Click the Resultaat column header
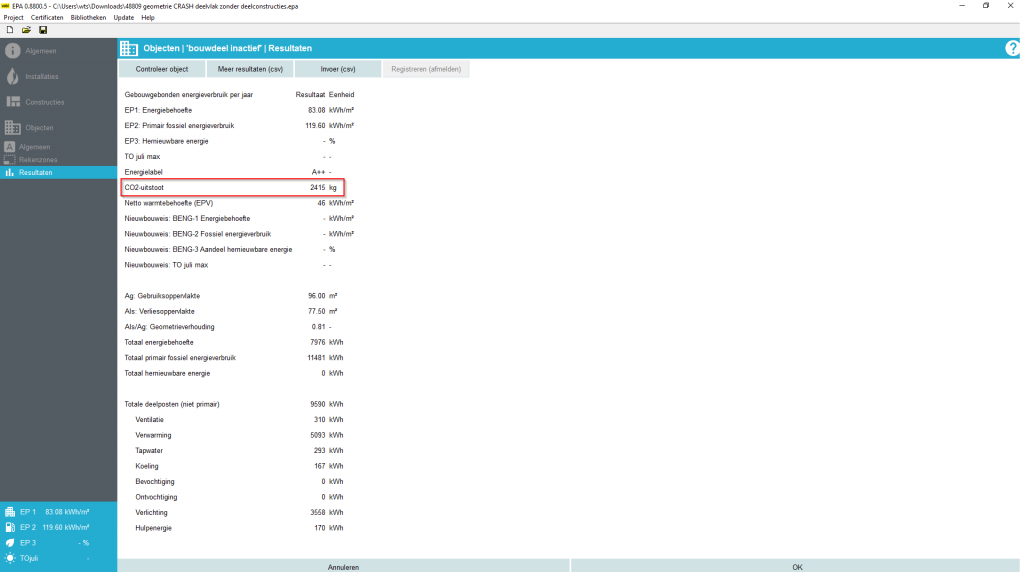Image resolution: width=1024 pixels, height=572 pixels. (x=310, y=95)
